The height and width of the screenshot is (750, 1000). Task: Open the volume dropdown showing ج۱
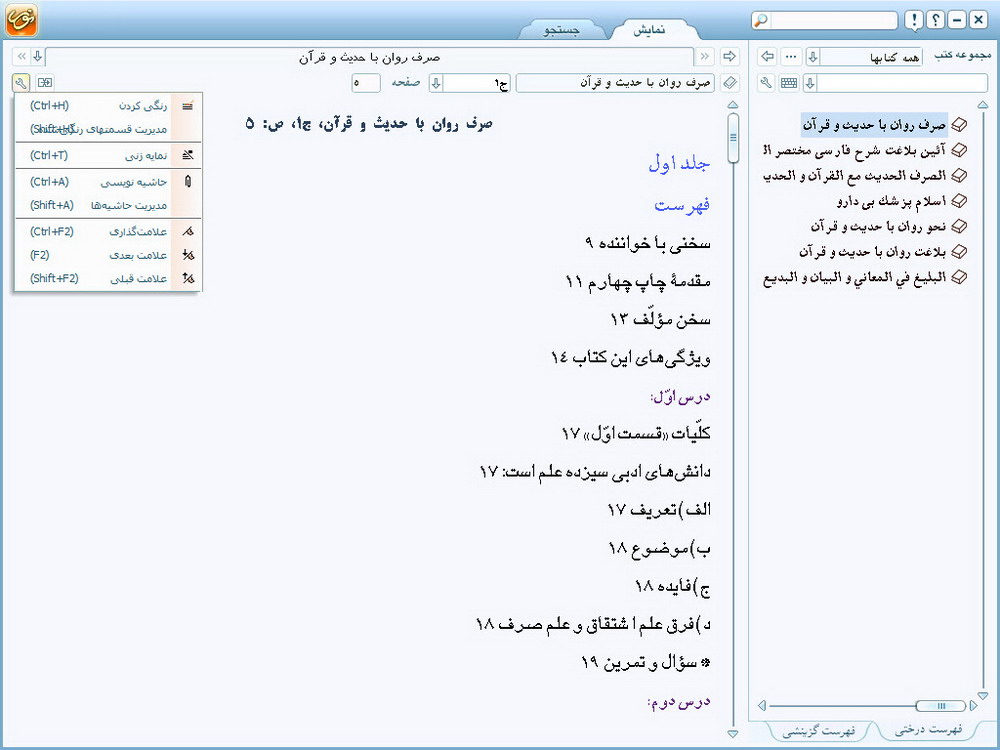tap(436, 83)
